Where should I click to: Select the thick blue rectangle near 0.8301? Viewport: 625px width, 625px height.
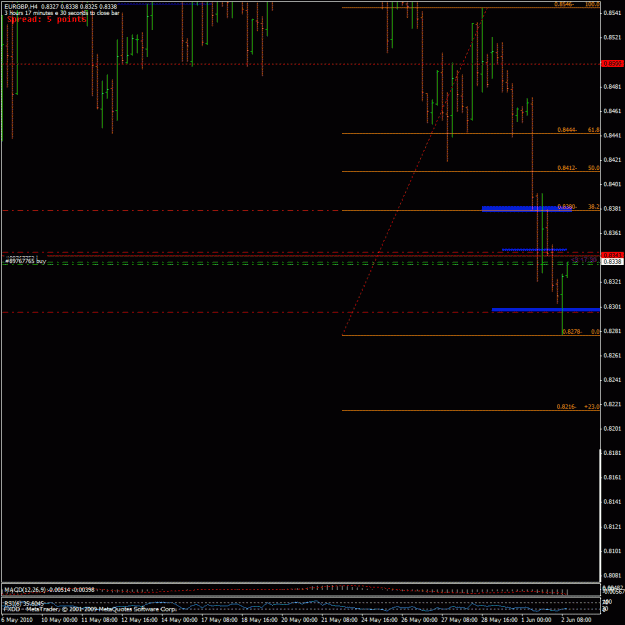546,309
